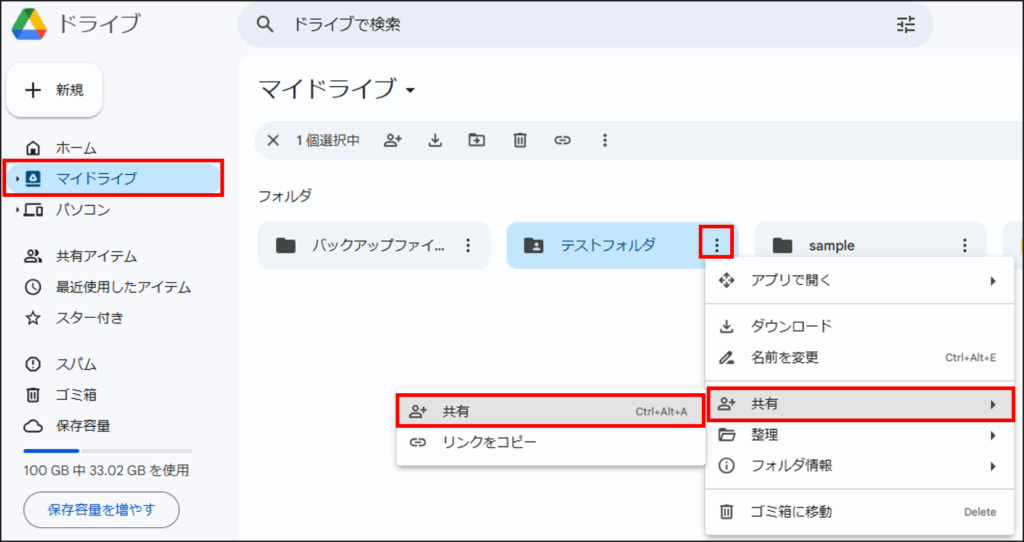Clear selection with the X icon

coord(274,140)
